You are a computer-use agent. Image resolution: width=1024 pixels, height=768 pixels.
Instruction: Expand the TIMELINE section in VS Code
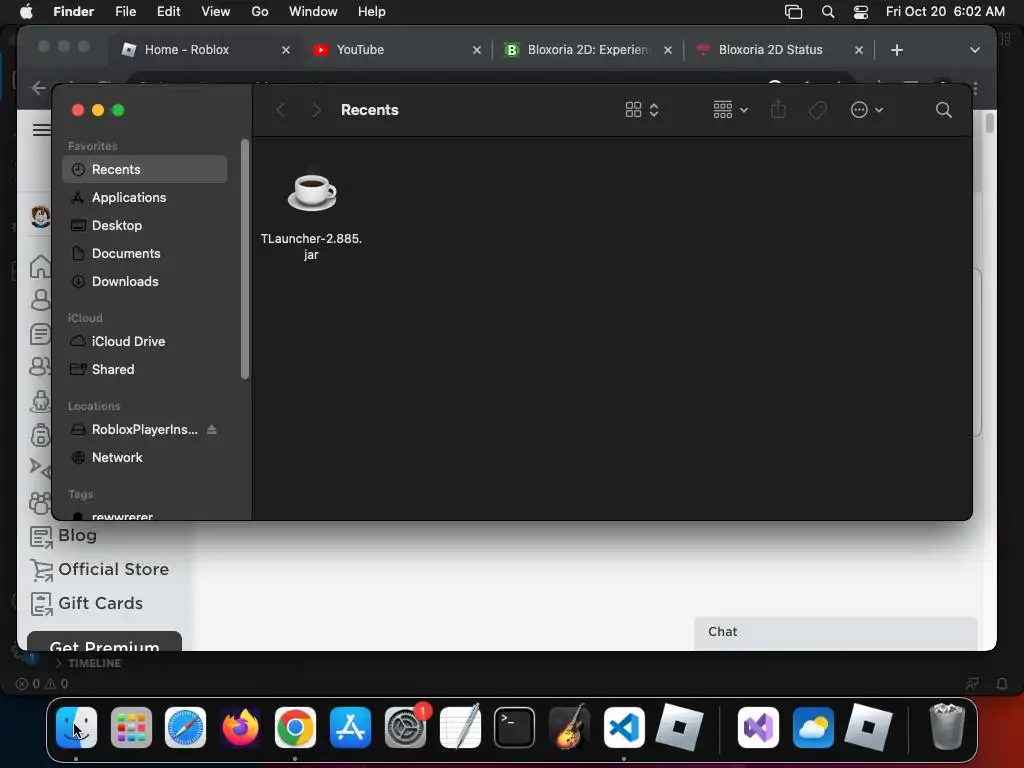click(88, 663)
